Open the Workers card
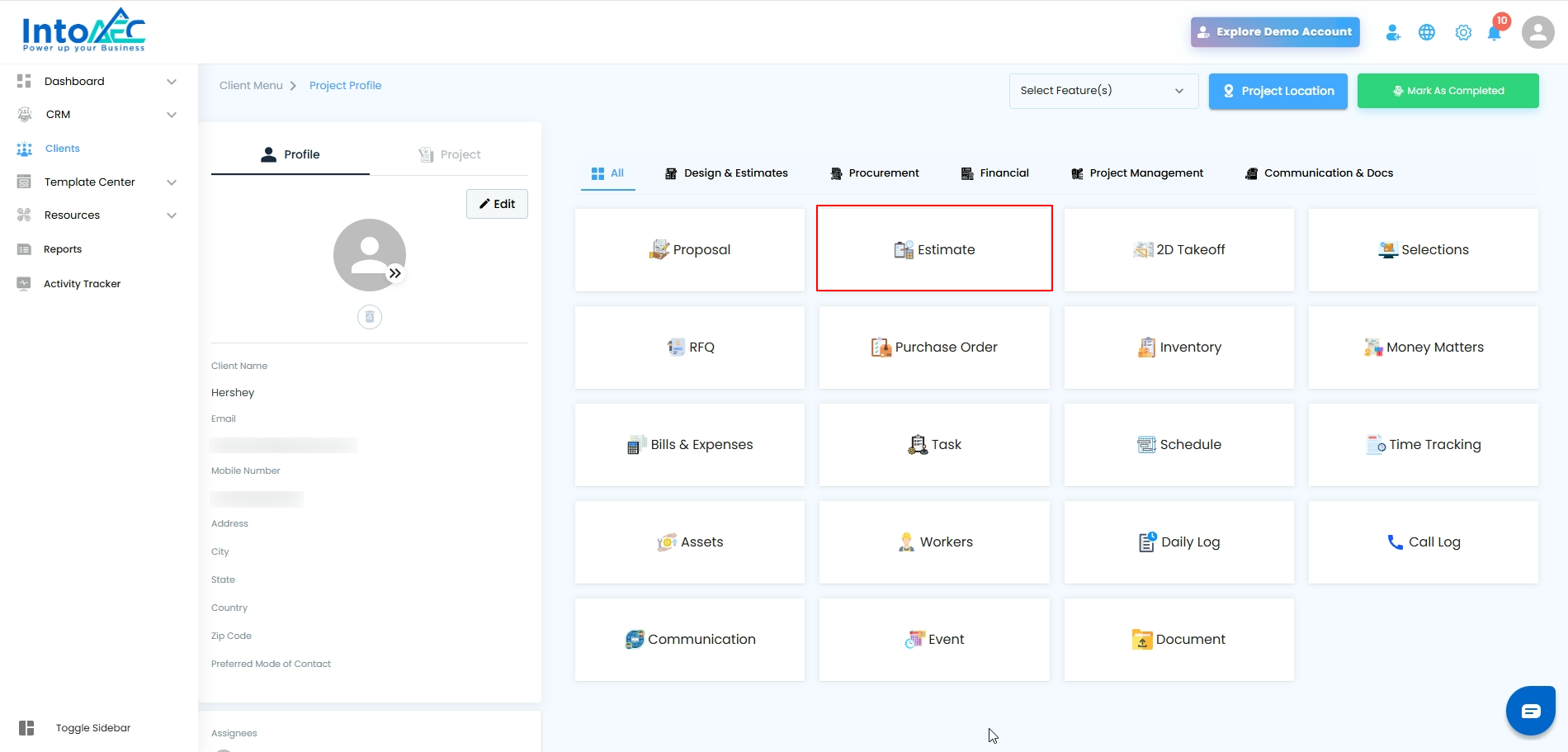Screen dimensions: 1568x752 [934, 542]
